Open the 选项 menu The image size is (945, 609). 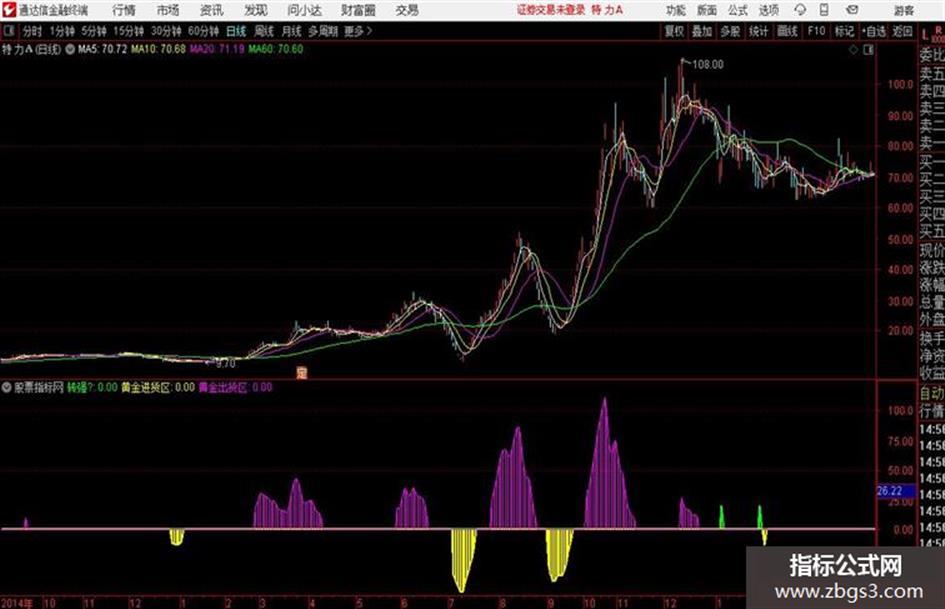pyautogui.click(x=768, y=10)
